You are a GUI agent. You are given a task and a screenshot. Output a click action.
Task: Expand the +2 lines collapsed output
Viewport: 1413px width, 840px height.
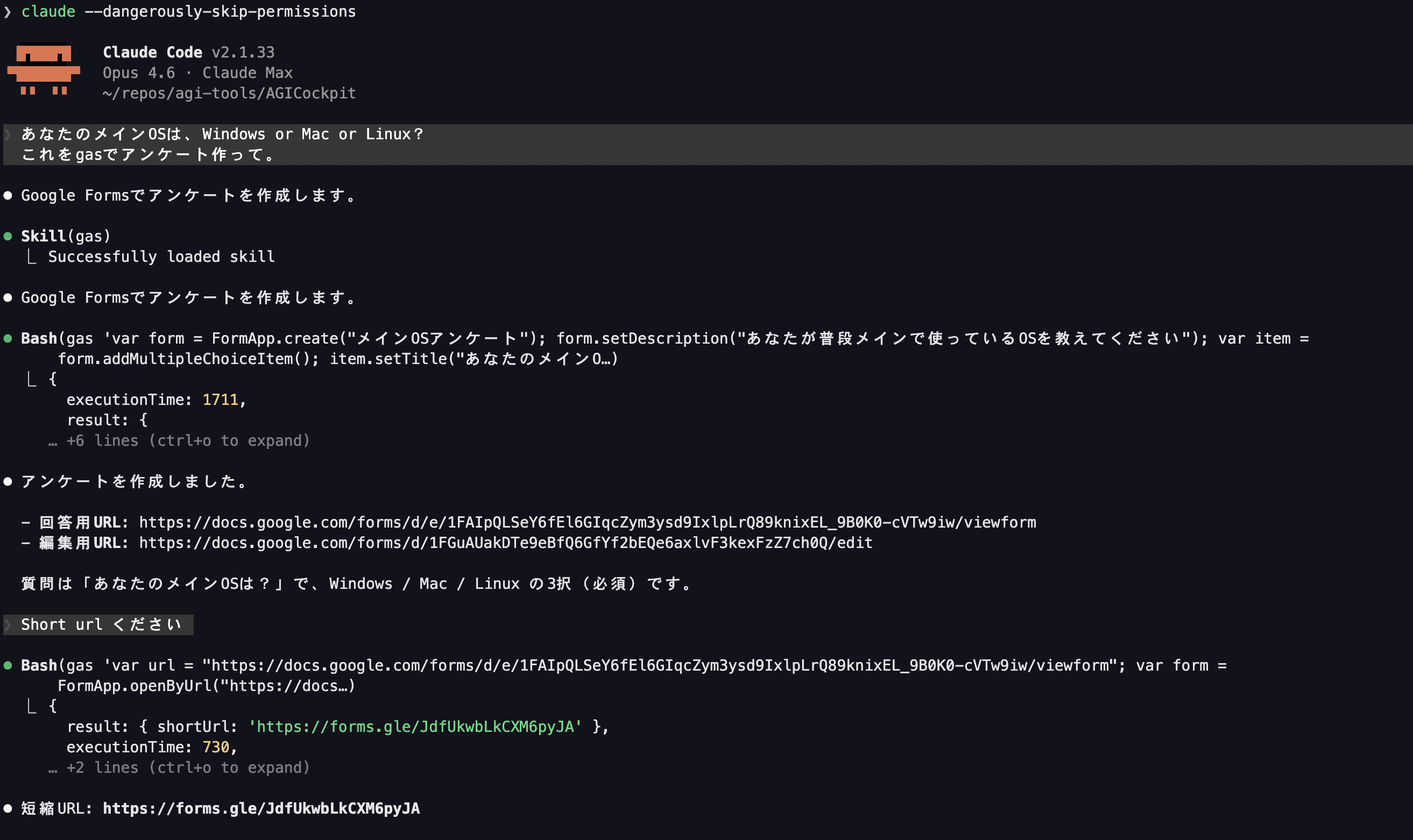click(x=187, y=768)
